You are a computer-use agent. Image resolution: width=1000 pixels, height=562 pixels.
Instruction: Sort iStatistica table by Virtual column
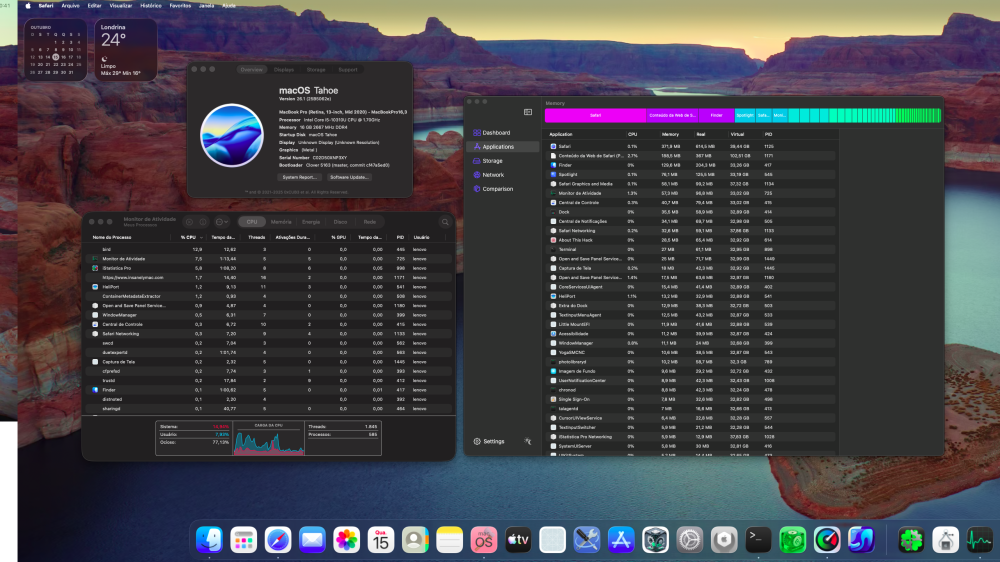737,135
